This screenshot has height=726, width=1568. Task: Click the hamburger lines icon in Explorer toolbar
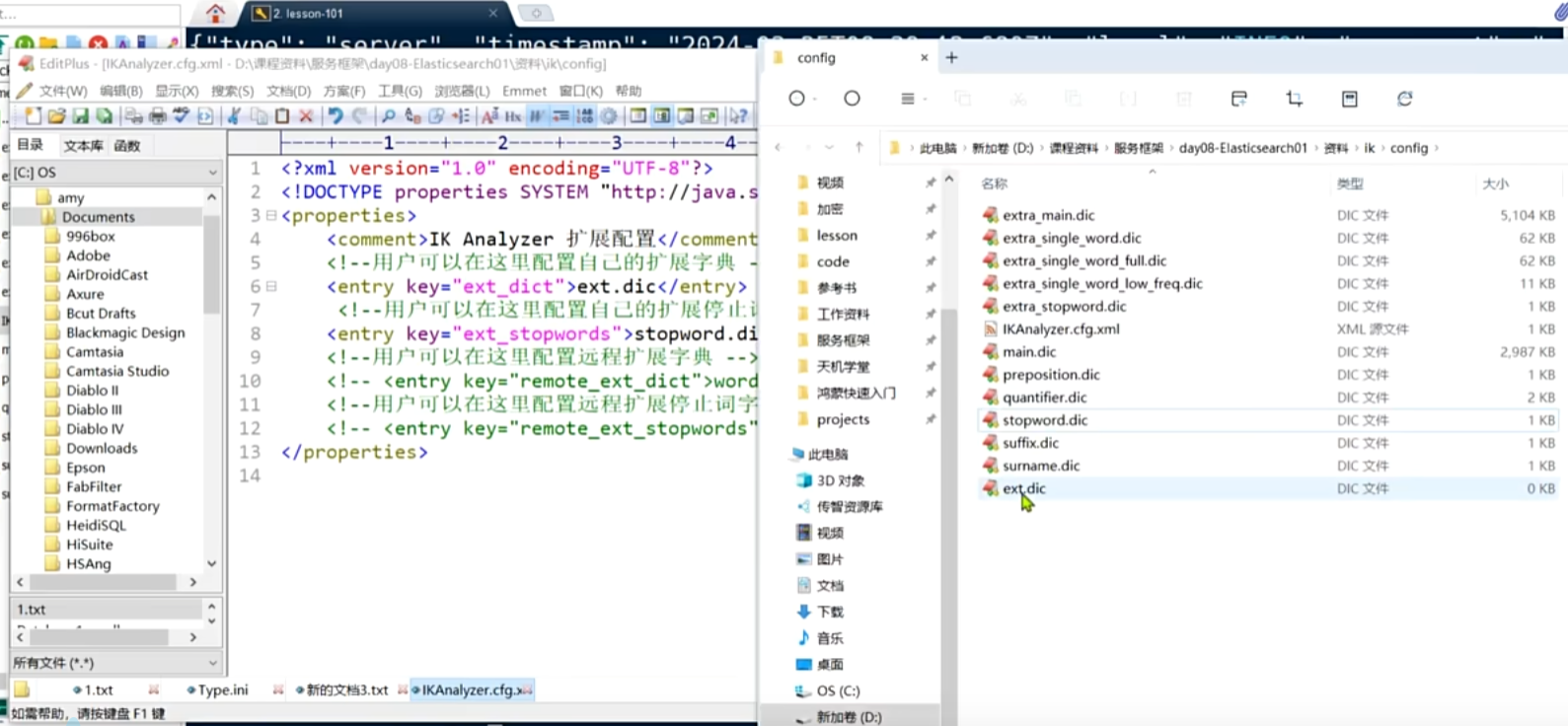[907, 99]
